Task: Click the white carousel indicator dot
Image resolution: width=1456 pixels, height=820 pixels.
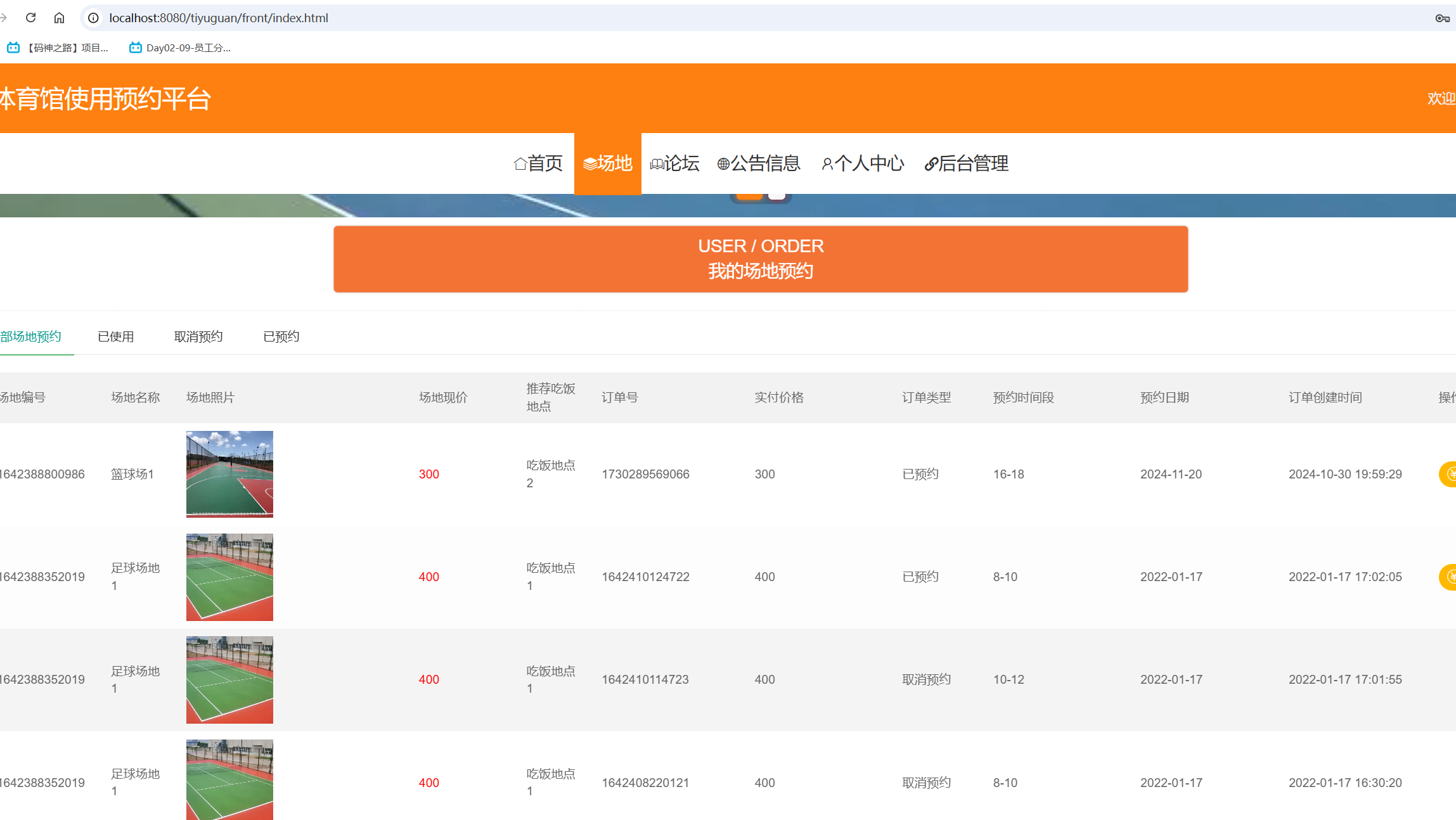Action: coord(776,196)
